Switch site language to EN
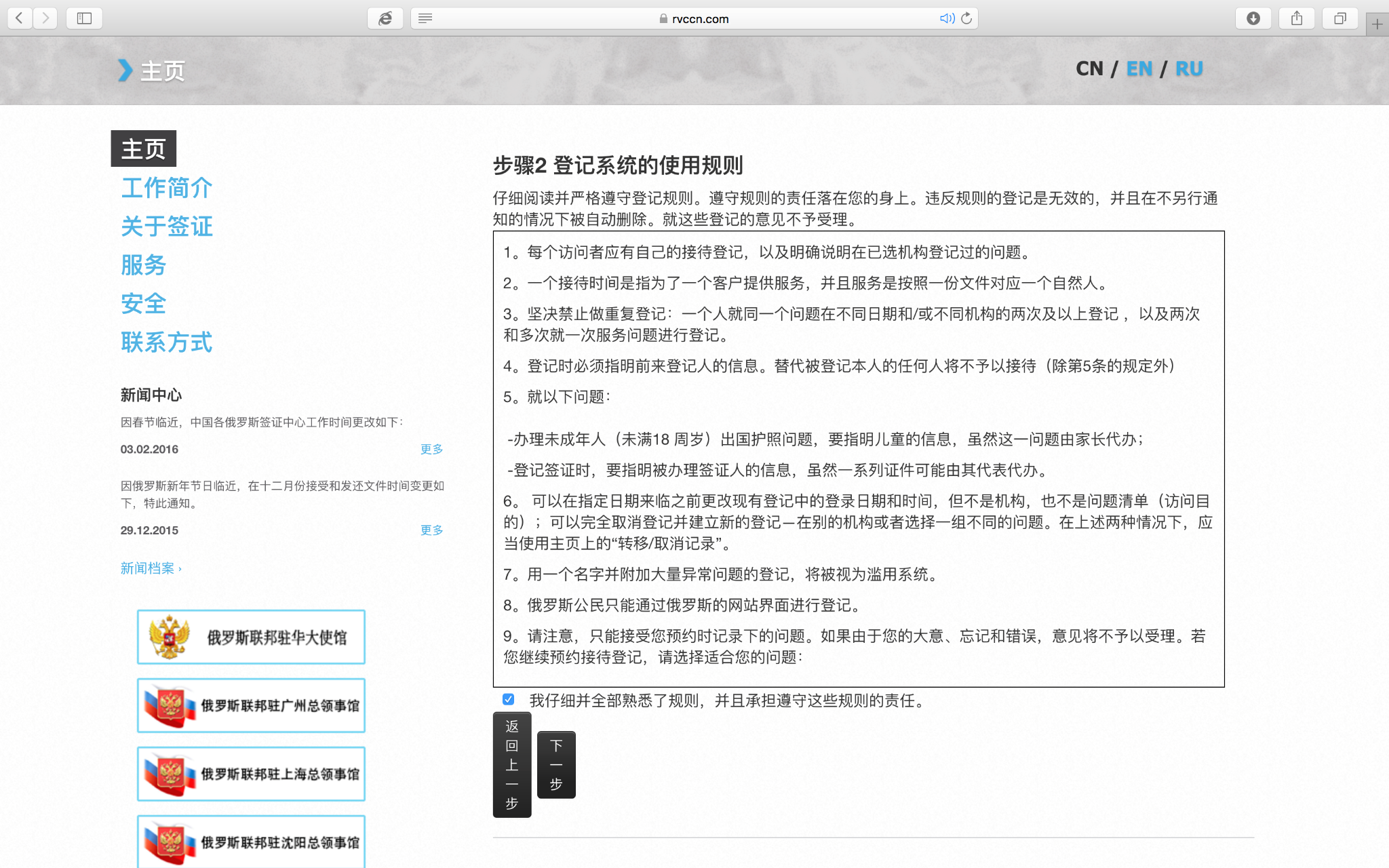Image resolution: width=1389 pixels, height=868 pixels. 1139,68
